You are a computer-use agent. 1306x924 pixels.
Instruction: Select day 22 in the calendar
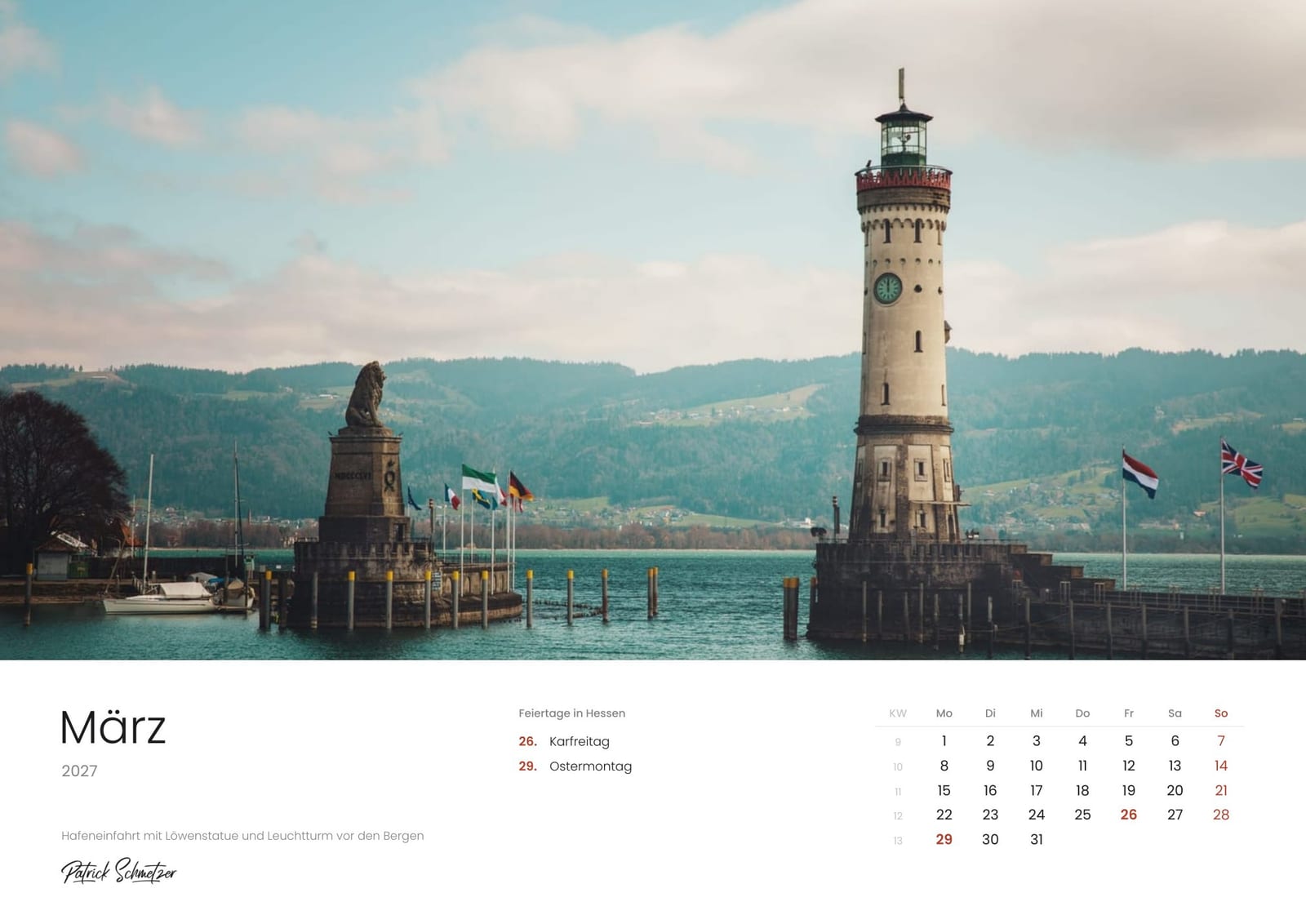(x=944, y=815)
